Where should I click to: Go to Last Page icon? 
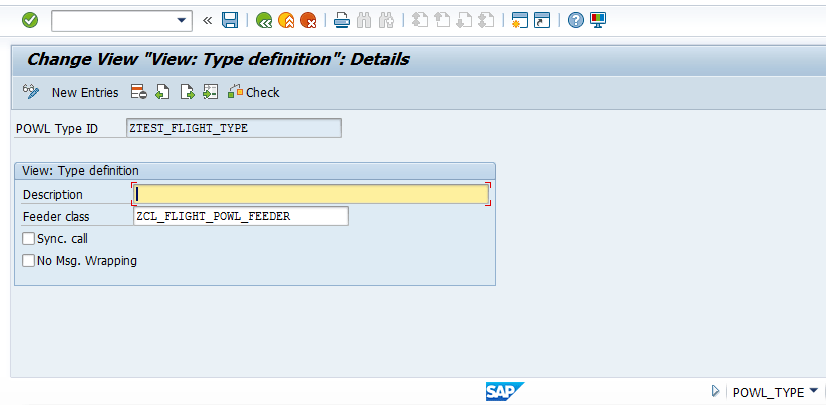coord(486,21)
